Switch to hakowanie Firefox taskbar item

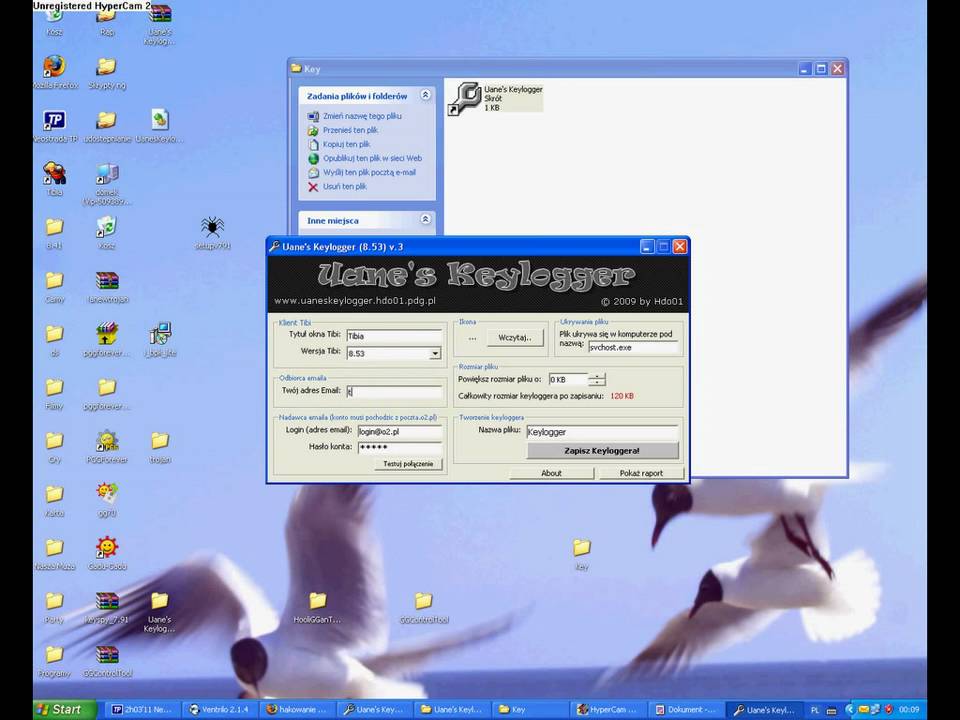click(x=297, y=710)
